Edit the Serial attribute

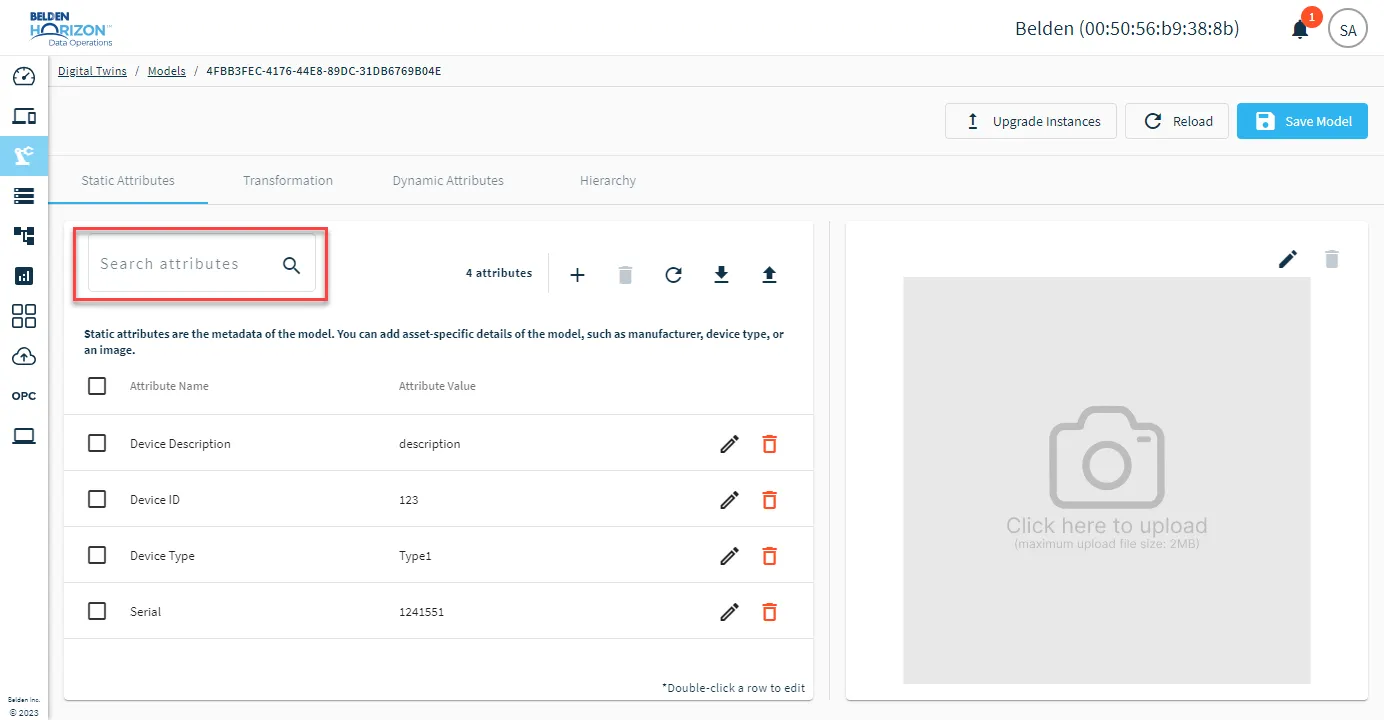point(730,612)
